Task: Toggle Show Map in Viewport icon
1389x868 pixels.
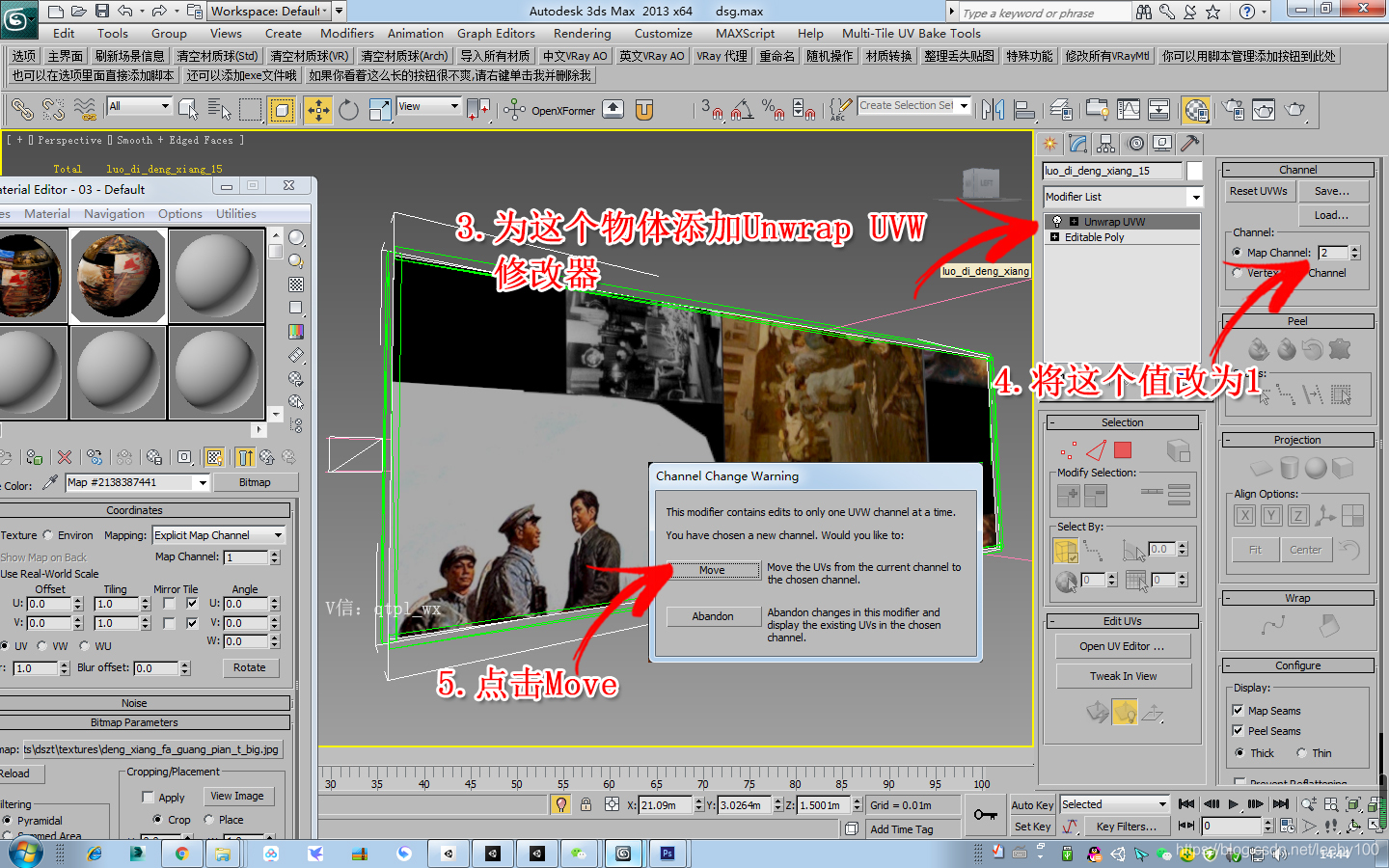Action: [214, 457]
